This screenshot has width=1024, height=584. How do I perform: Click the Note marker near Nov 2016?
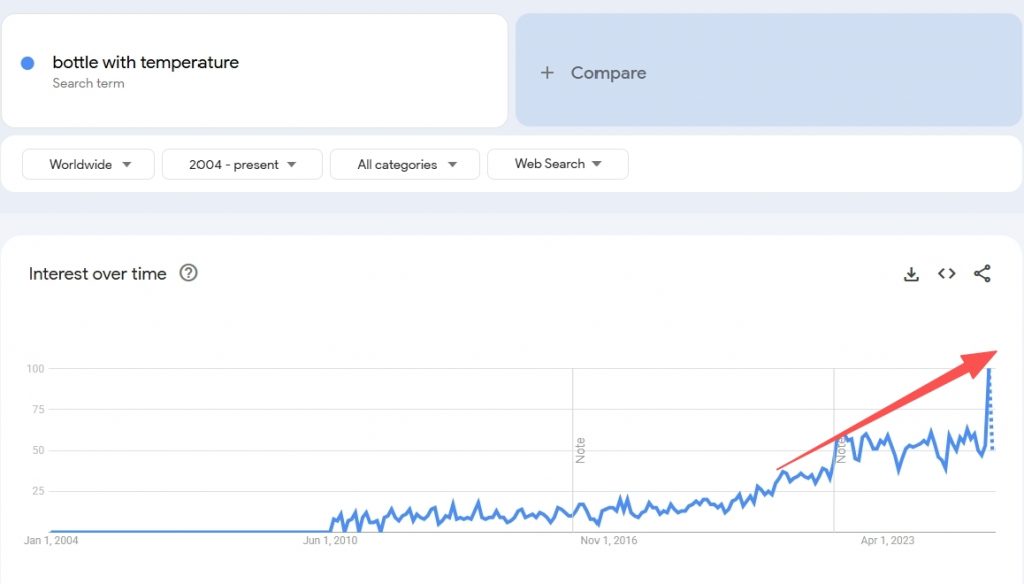pos(580,450)
